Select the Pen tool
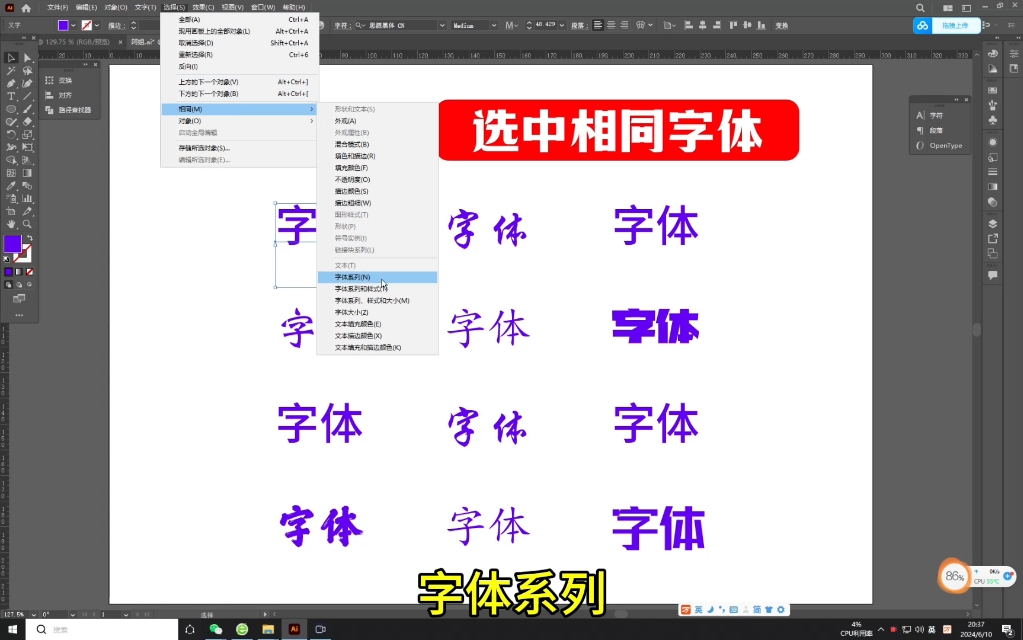 pyautogui.click(x=11, y=84)
